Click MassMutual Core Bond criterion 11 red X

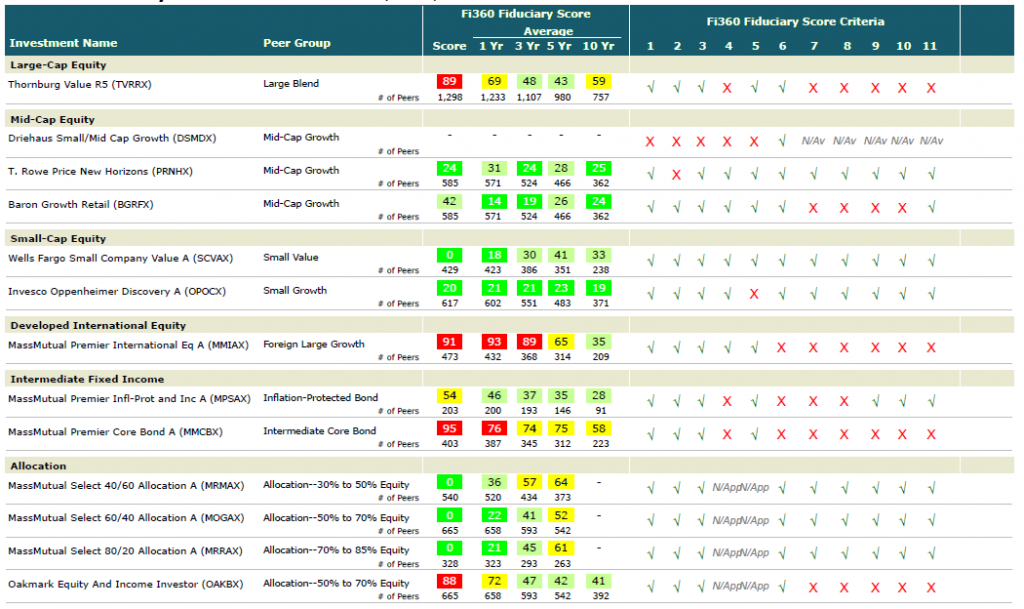pyautogui.click(x=931, y=435)
